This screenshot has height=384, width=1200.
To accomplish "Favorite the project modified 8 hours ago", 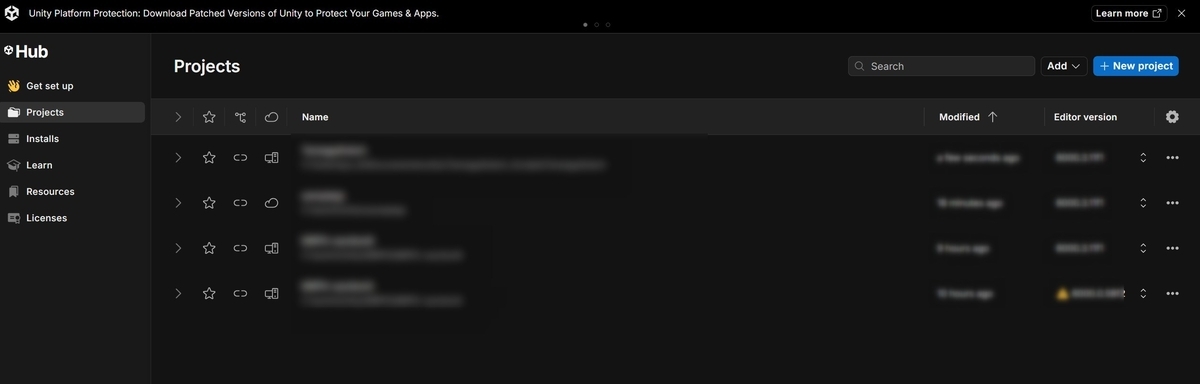I will coord(209,248).
